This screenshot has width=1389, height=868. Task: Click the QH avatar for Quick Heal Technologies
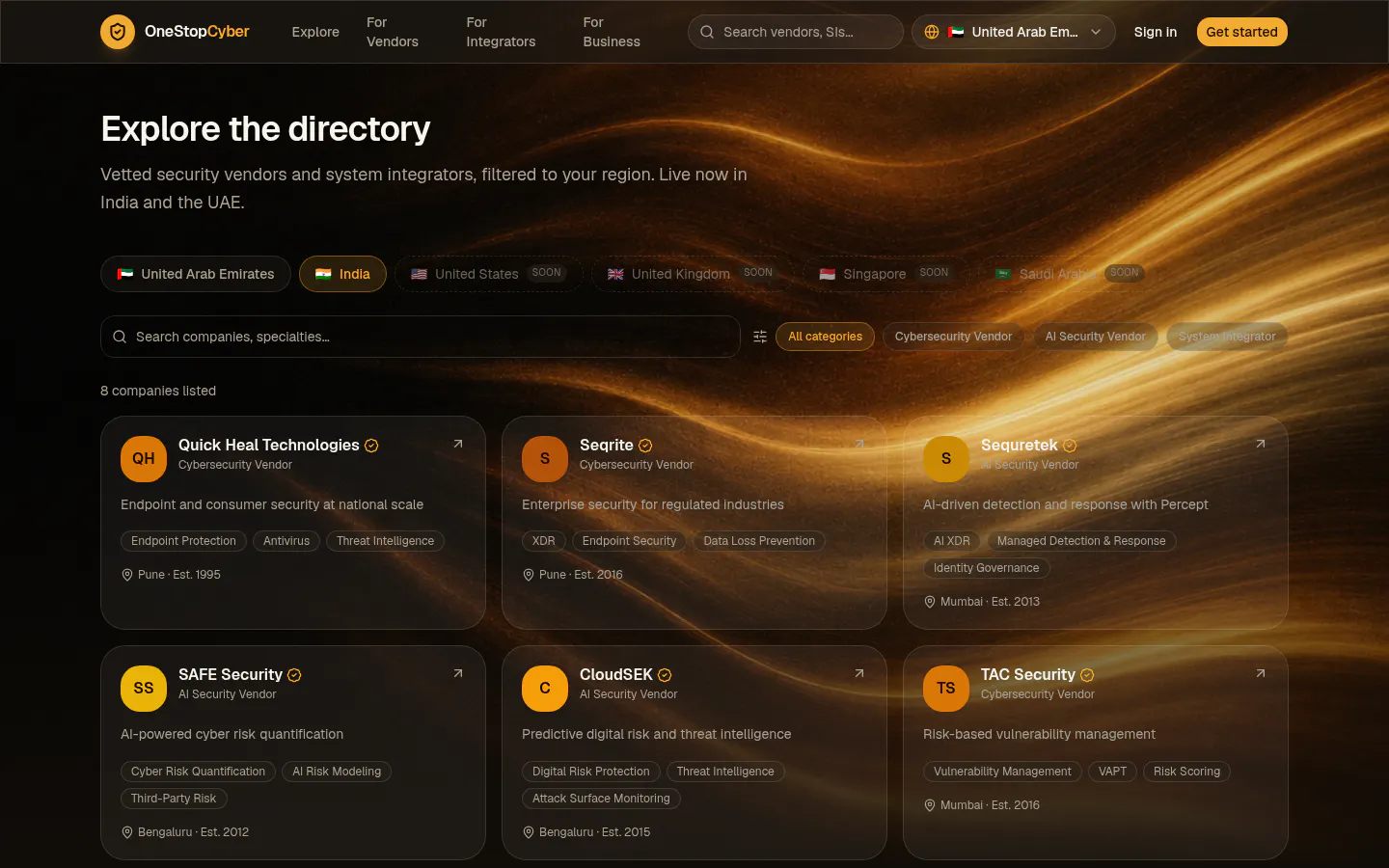coord(144,458)
